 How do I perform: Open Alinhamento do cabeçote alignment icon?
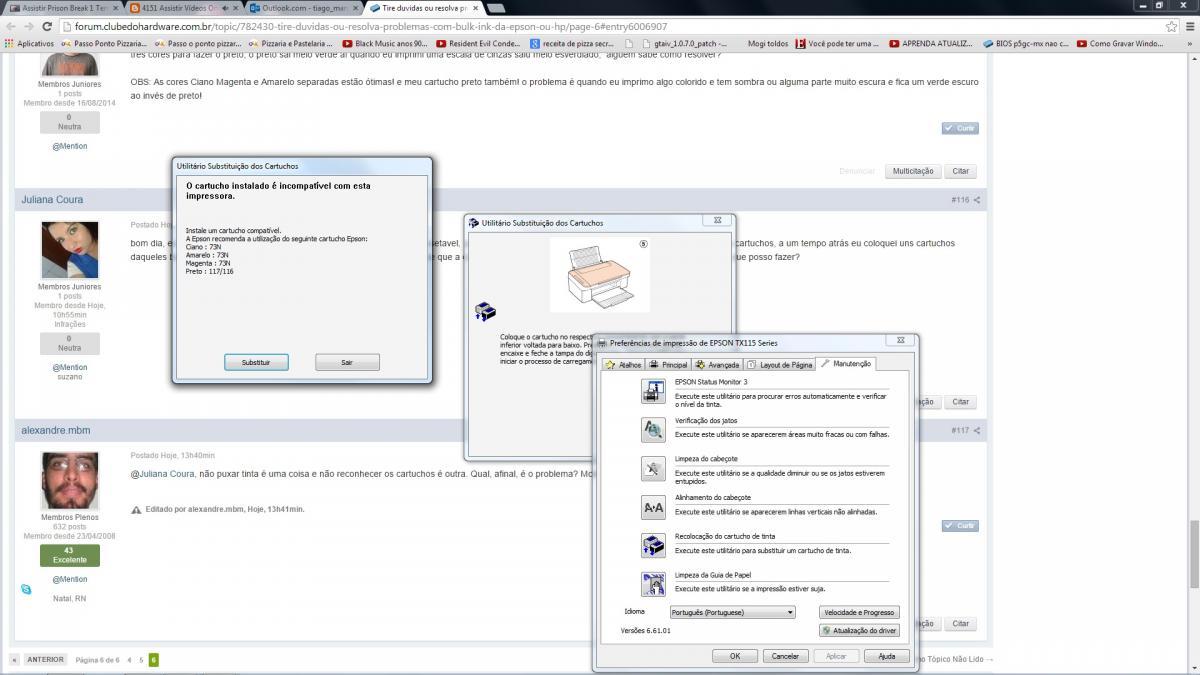pyautogui.click(x=653, y=507)
